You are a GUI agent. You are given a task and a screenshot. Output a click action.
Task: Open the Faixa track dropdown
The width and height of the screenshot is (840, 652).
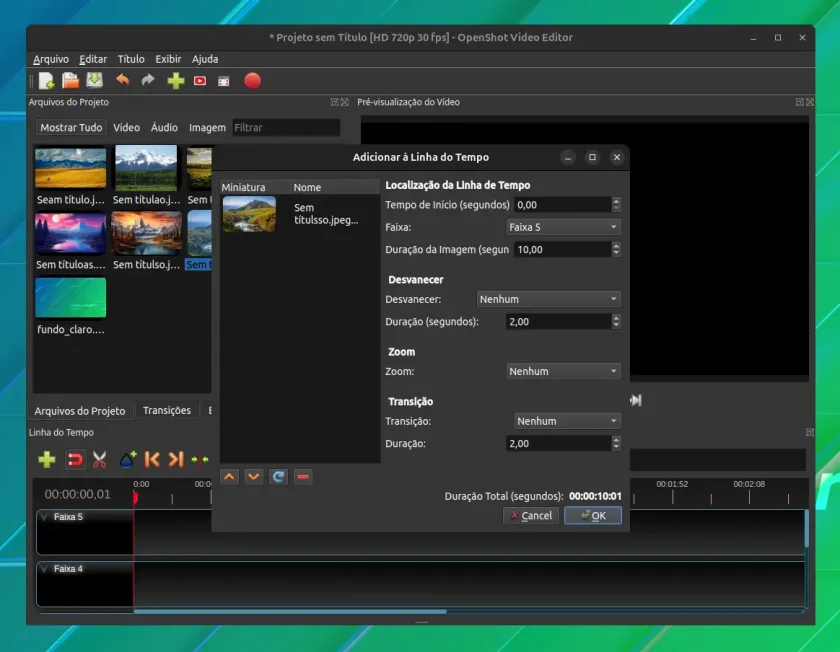click(x=563, y=227)
